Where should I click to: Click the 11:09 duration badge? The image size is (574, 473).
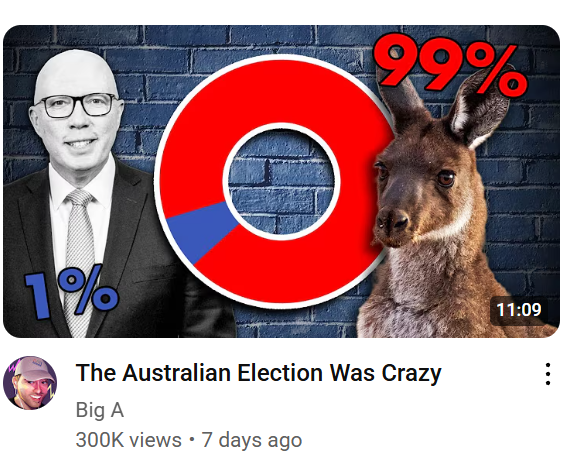pos(518,309)
